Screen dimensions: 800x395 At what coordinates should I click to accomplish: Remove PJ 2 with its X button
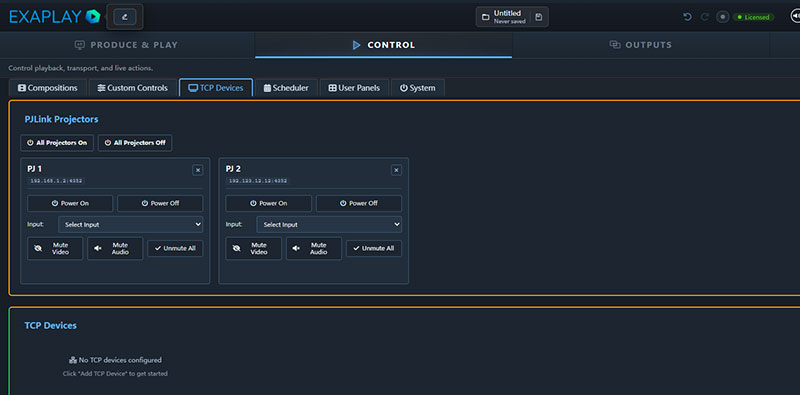click(x=396, y=170)
